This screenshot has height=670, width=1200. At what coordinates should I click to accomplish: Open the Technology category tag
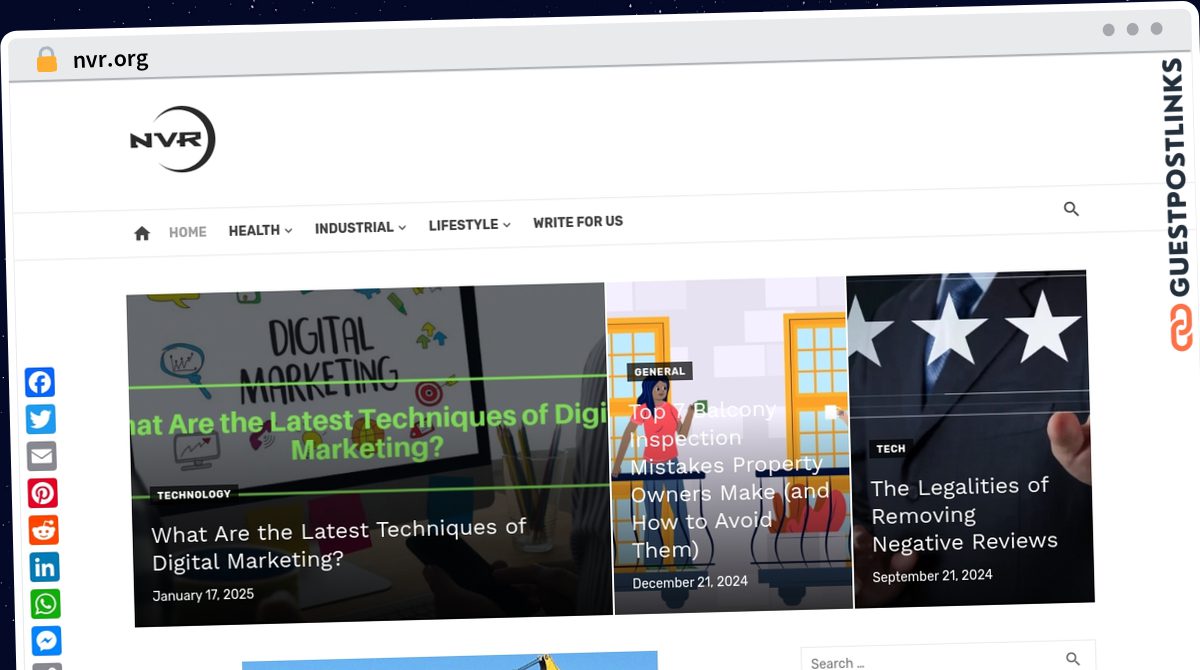point(194,494)
